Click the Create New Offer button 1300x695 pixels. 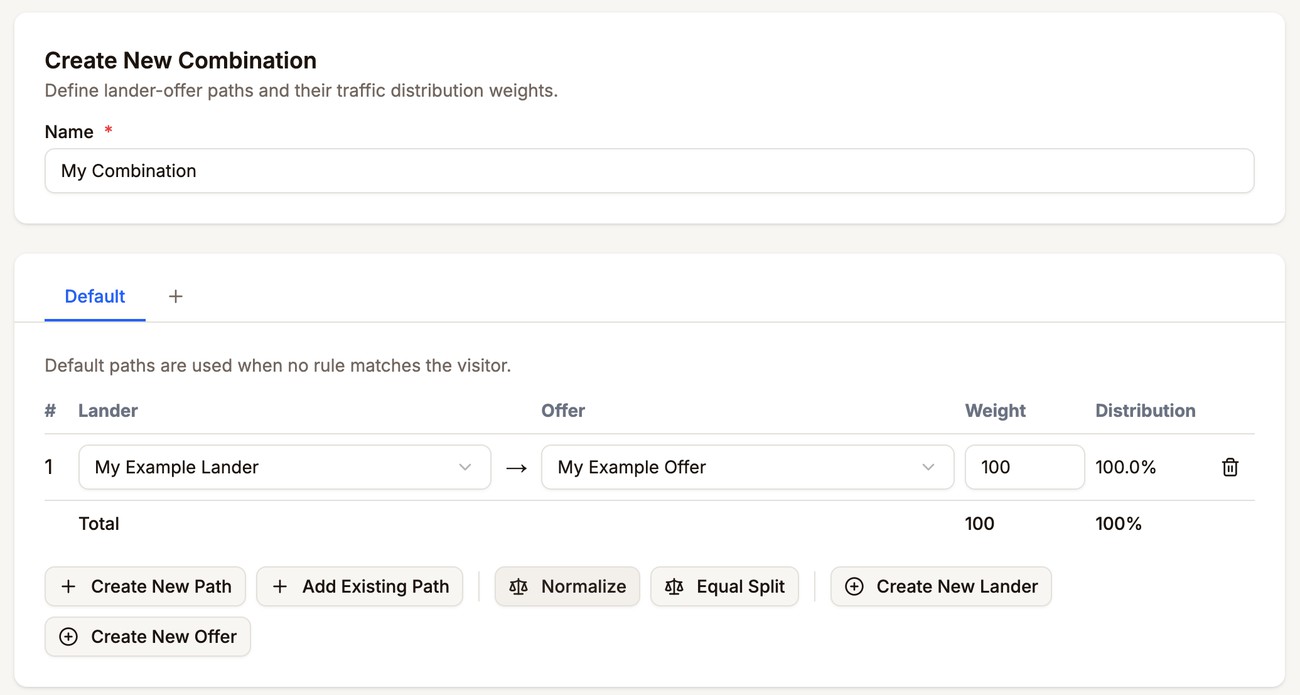coord(148,636)
